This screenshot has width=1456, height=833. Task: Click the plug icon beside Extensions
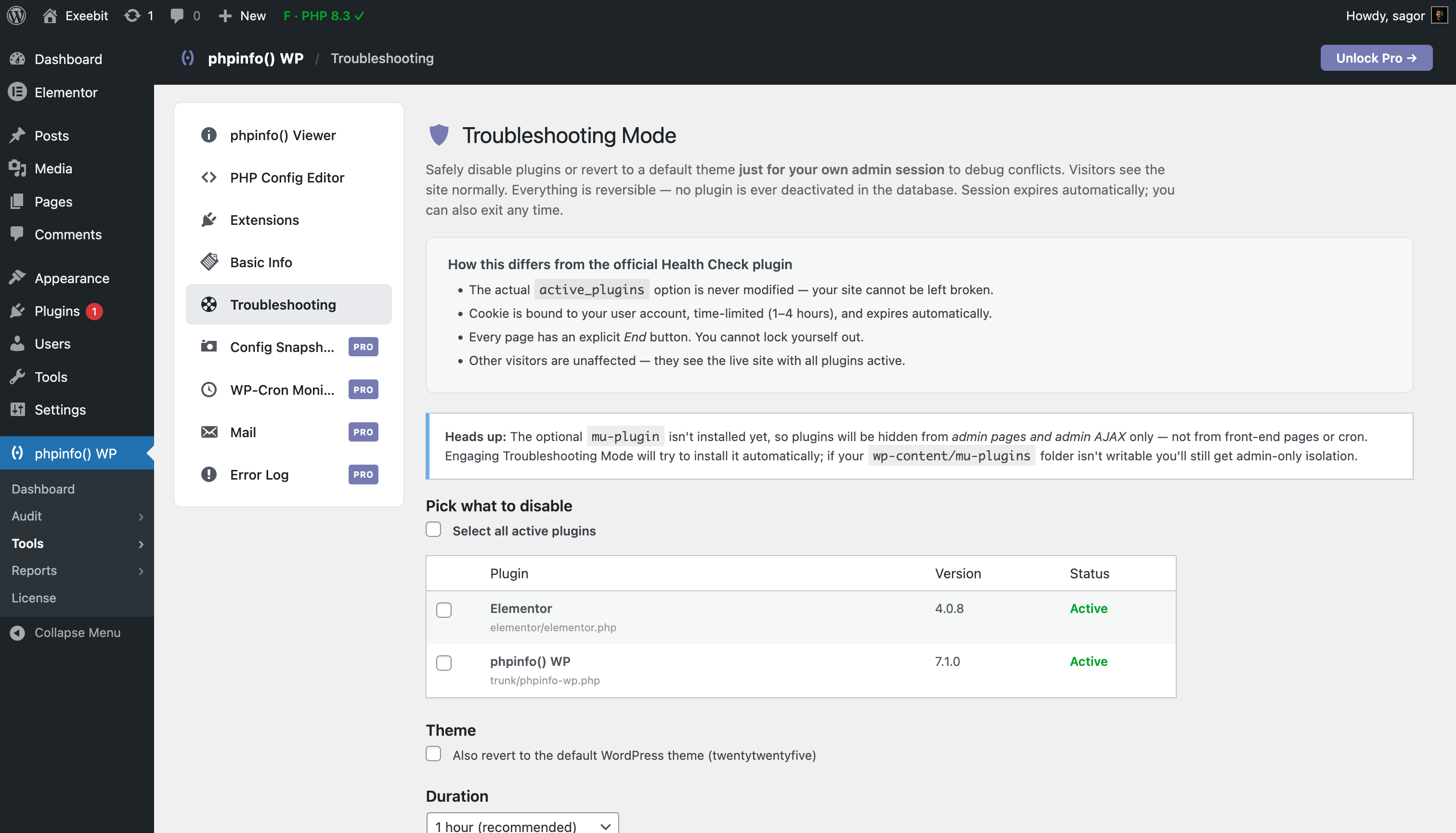pyautogui.click(x=209, y=220)
